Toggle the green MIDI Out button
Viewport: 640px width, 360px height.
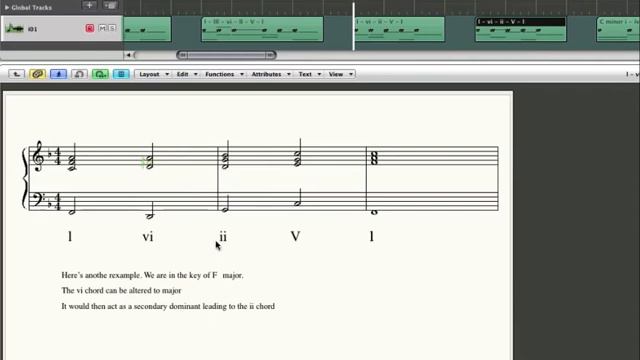[x=100, y=74]
